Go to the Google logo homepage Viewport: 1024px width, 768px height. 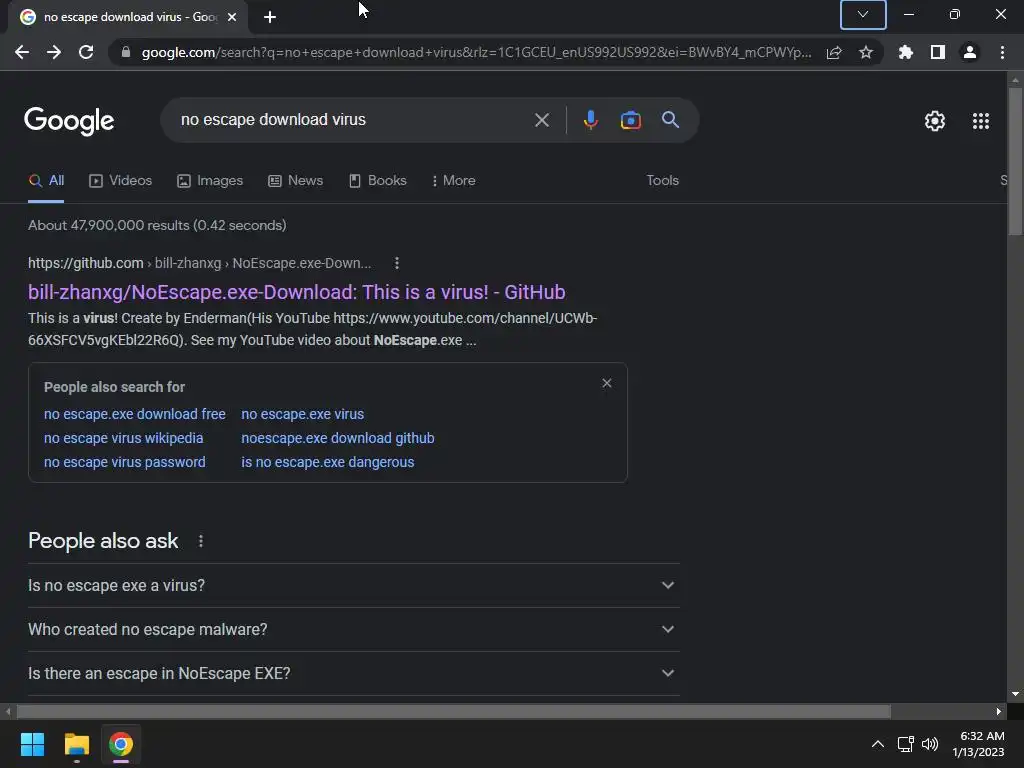tap(69, 121)
